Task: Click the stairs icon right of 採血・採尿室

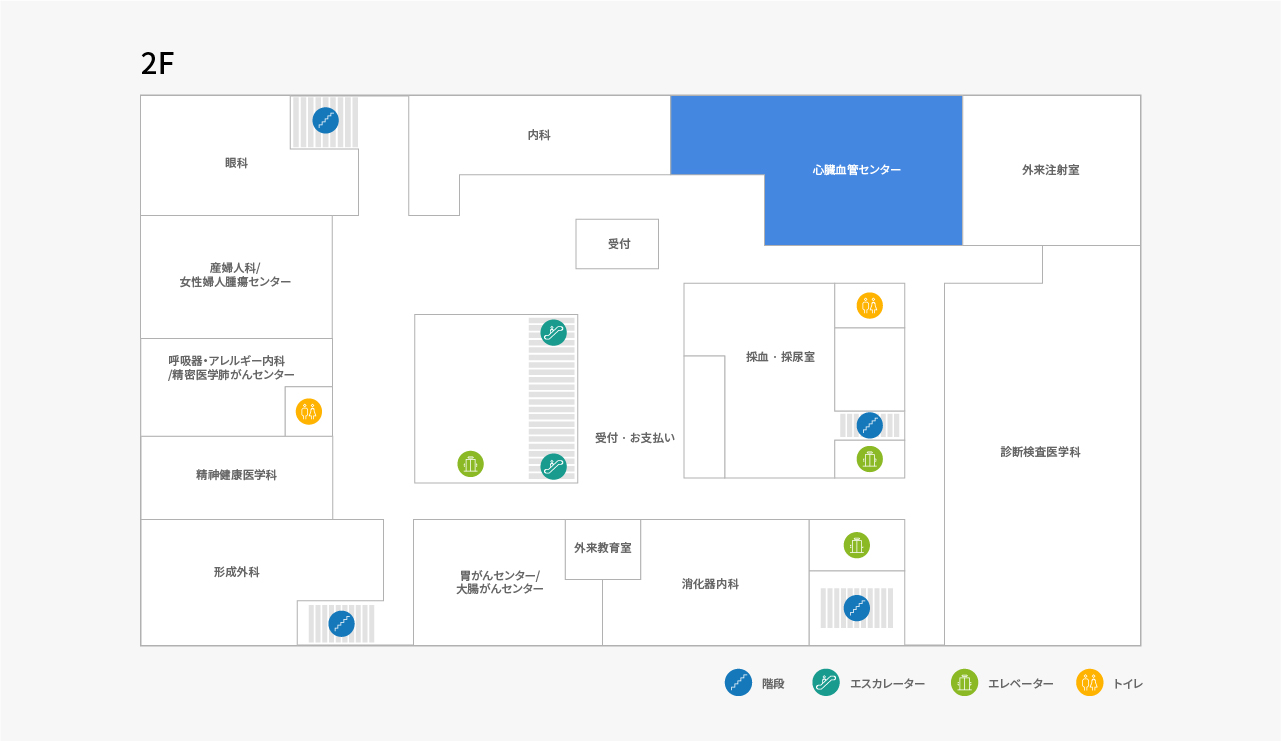Action: tap(870, 425)
